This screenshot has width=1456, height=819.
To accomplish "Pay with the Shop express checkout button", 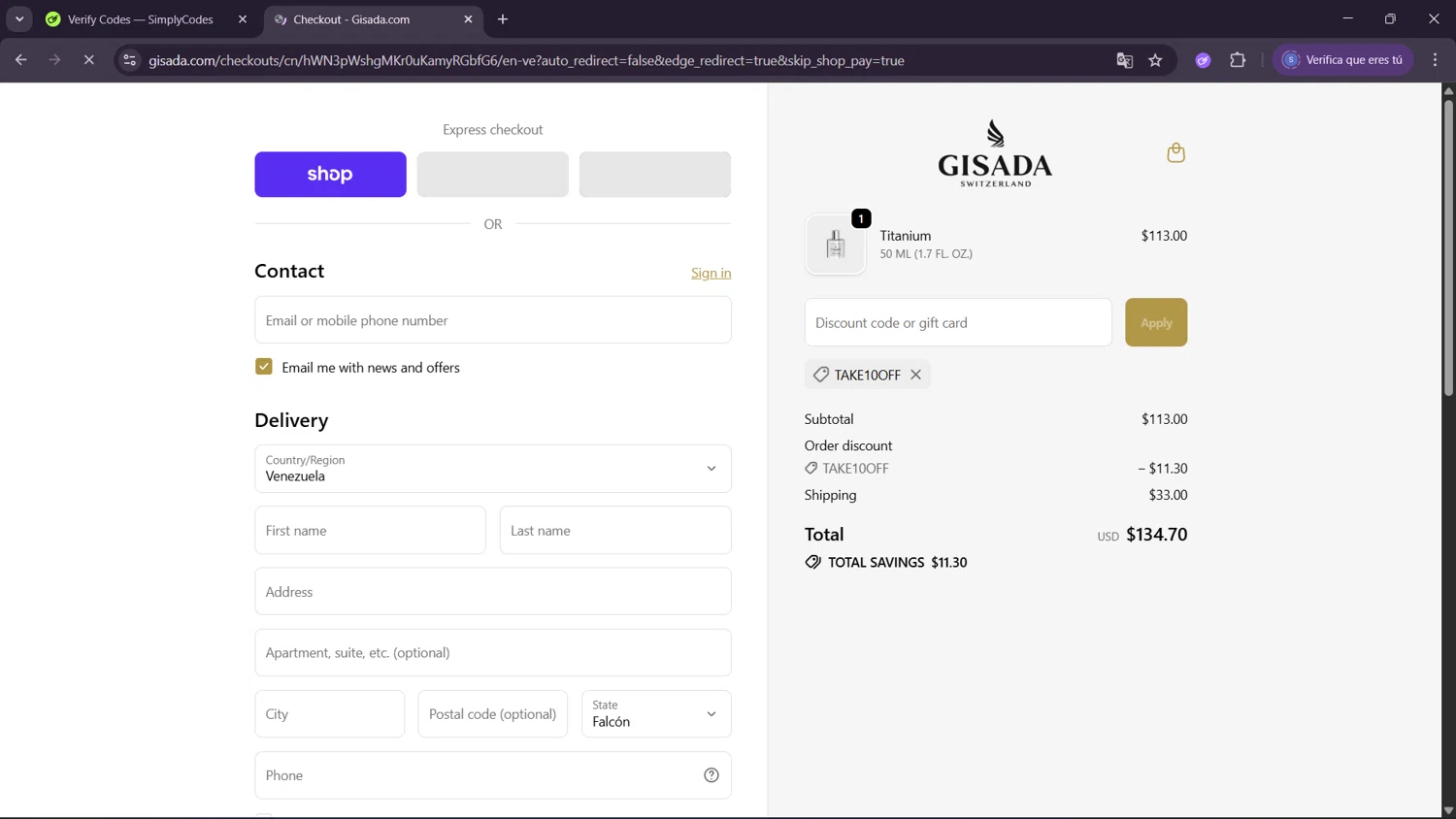I will 330,175.
